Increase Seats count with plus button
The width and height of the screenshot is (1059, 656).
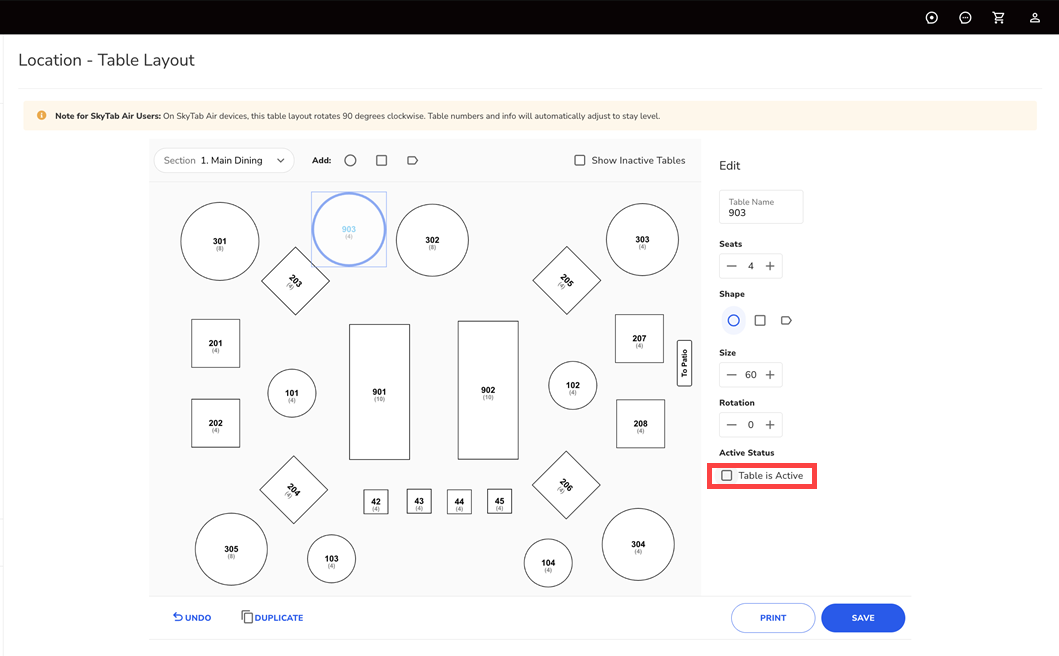(770, 266)
